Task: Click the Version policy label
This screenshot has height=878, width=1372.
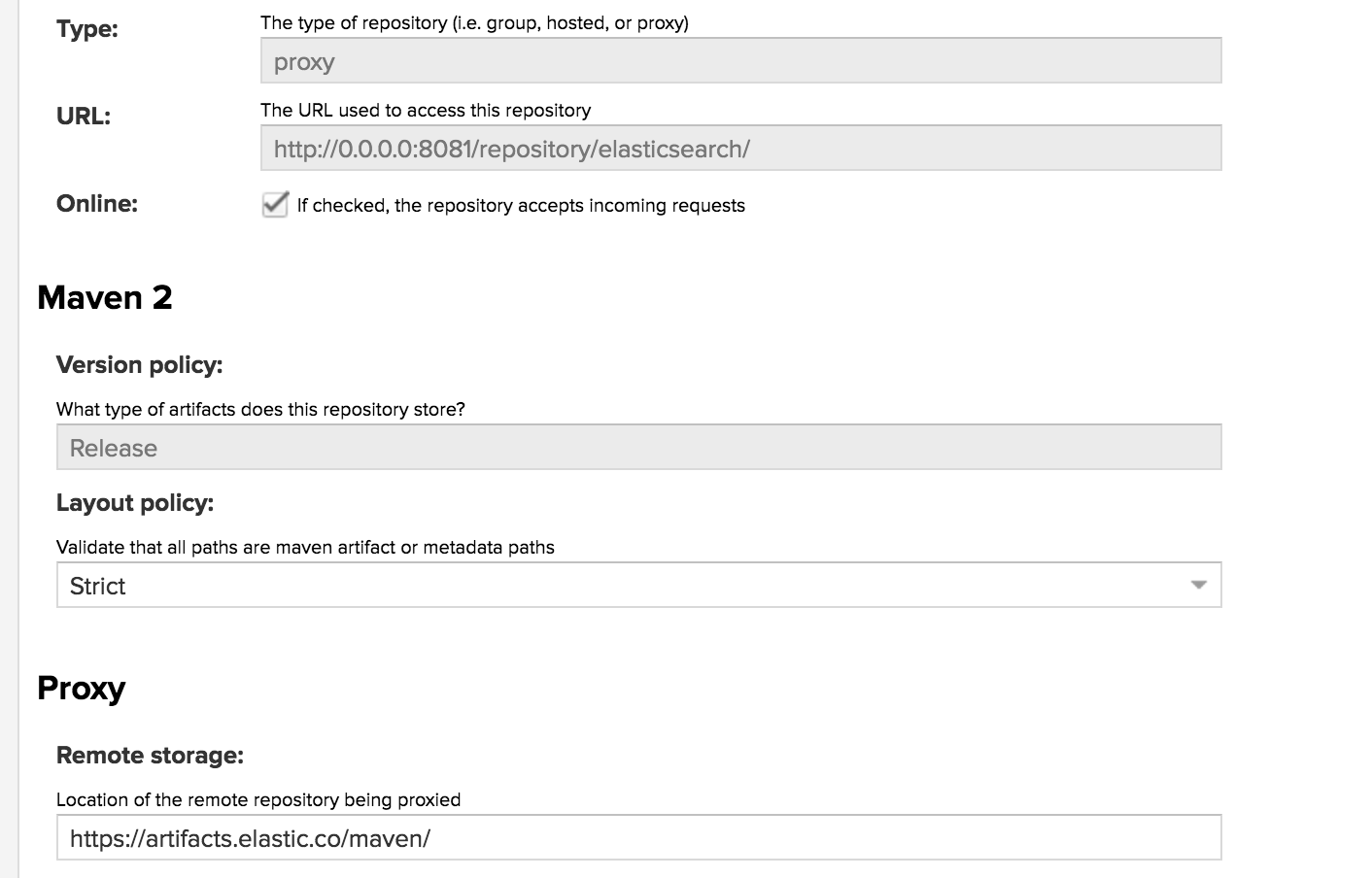Action: pyautogui.click(x=139, y=365)
